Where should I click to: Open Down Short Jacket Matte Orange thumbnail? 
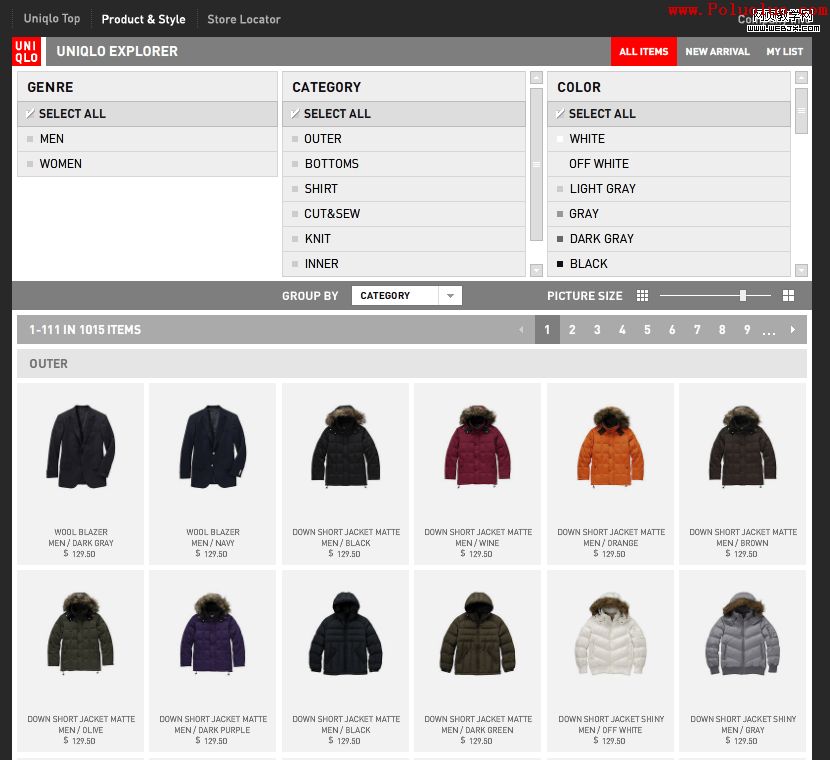[x=611, y=474]
